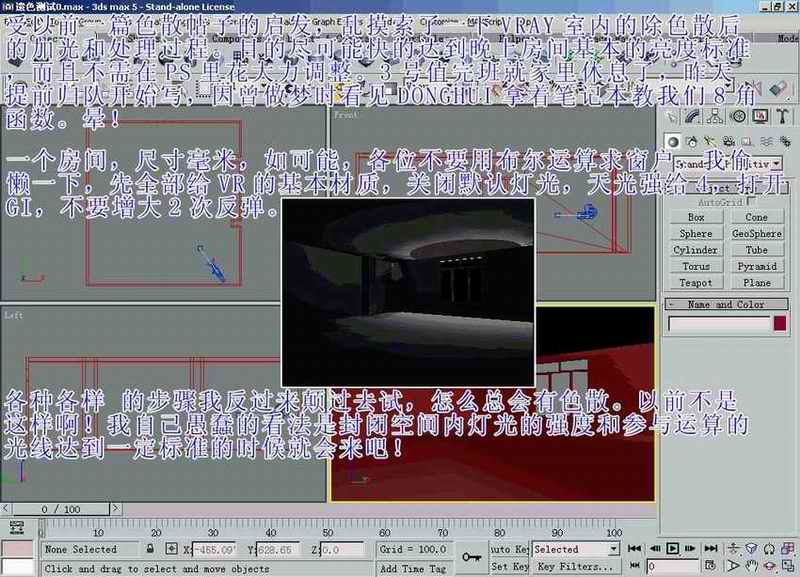
Task: Toggle Set Key animation mode
Action: pos(509,566)
